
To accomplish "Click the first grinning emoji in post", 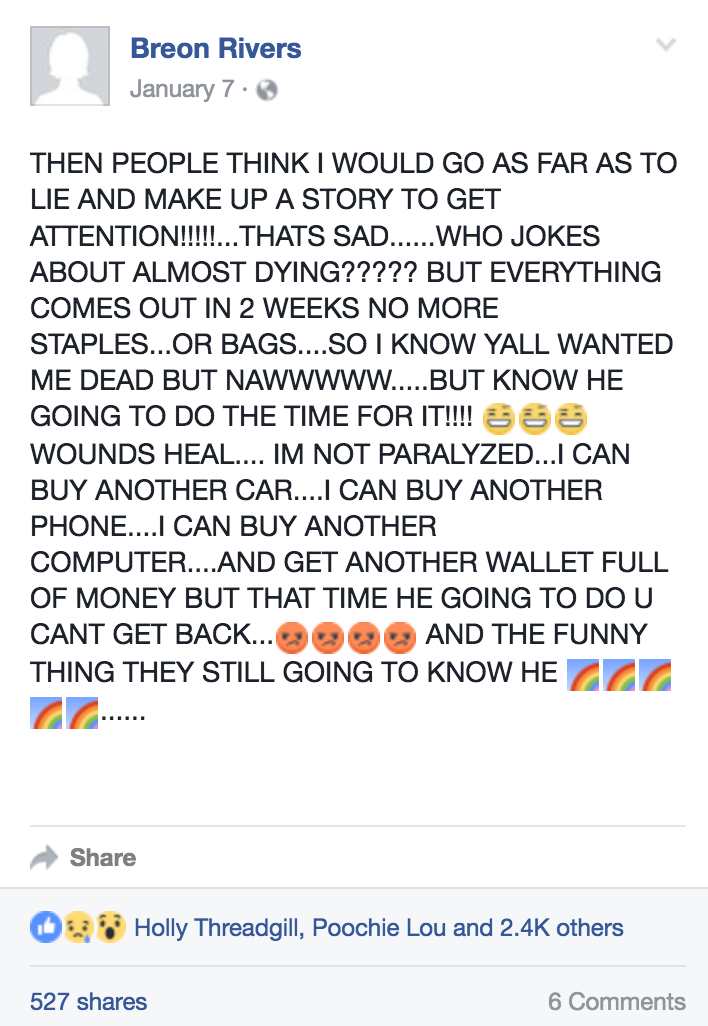I will pyautogui.click(x=498, y=417).
